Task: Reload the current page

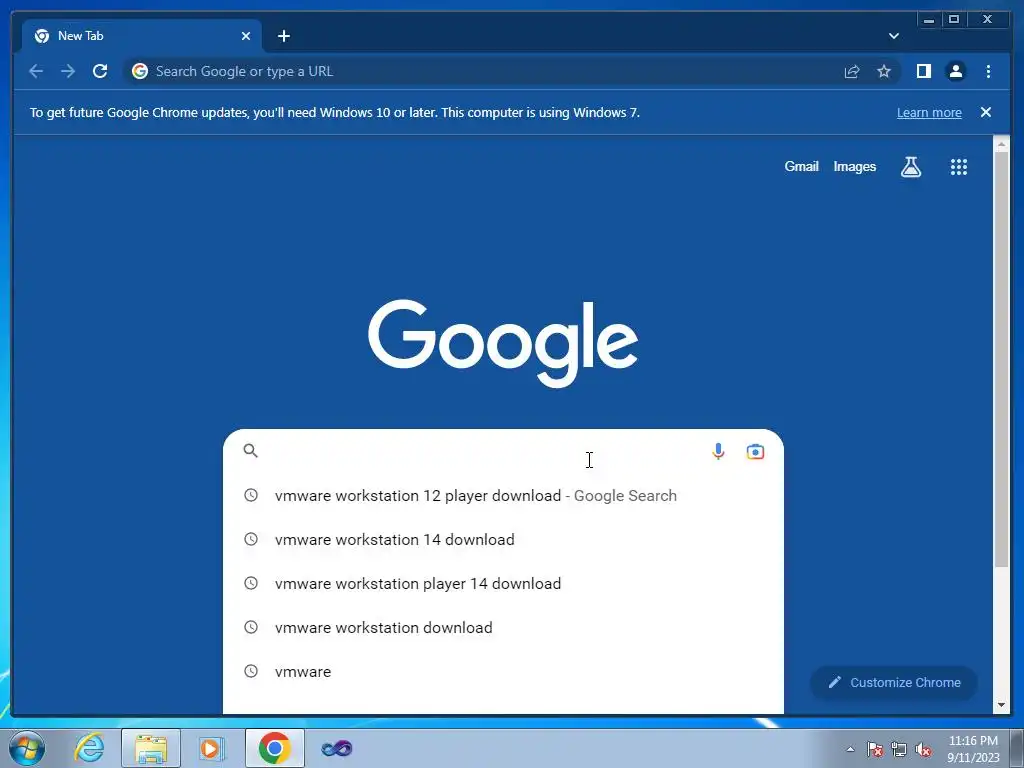Action: pyautogui.click(x=100, y=71)
